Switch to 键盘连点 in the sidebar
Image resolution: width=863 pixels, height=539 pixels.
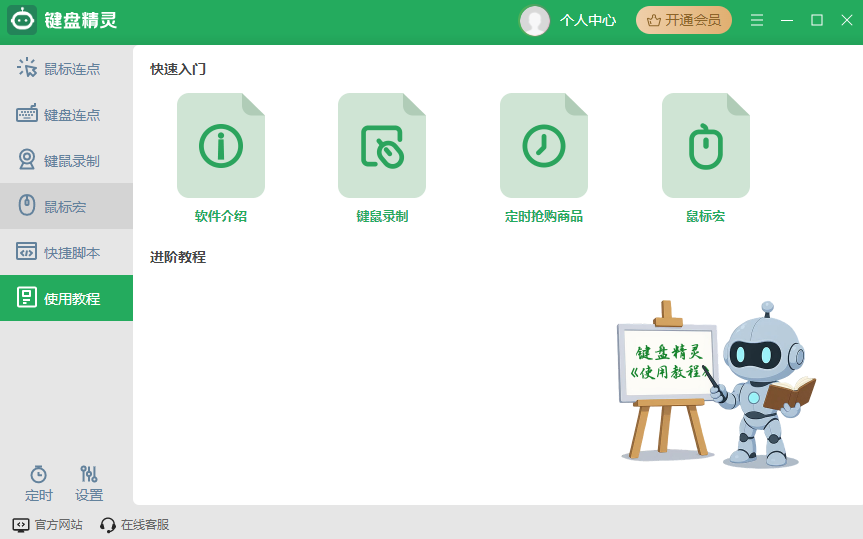[x=66, y=115]
